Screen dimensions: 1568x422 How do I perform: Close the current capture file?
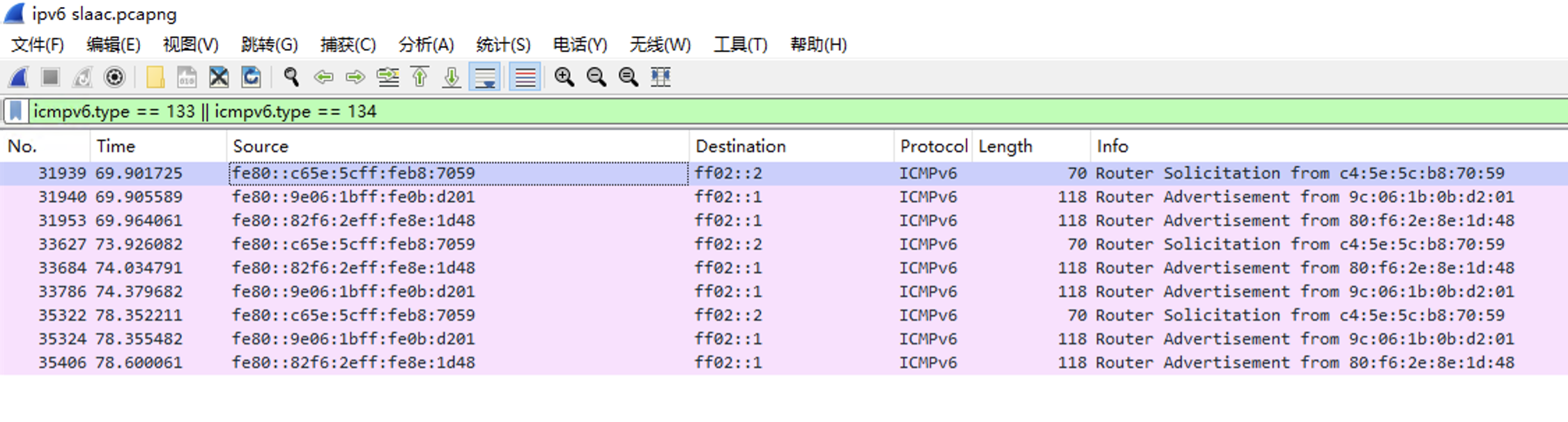219,77
